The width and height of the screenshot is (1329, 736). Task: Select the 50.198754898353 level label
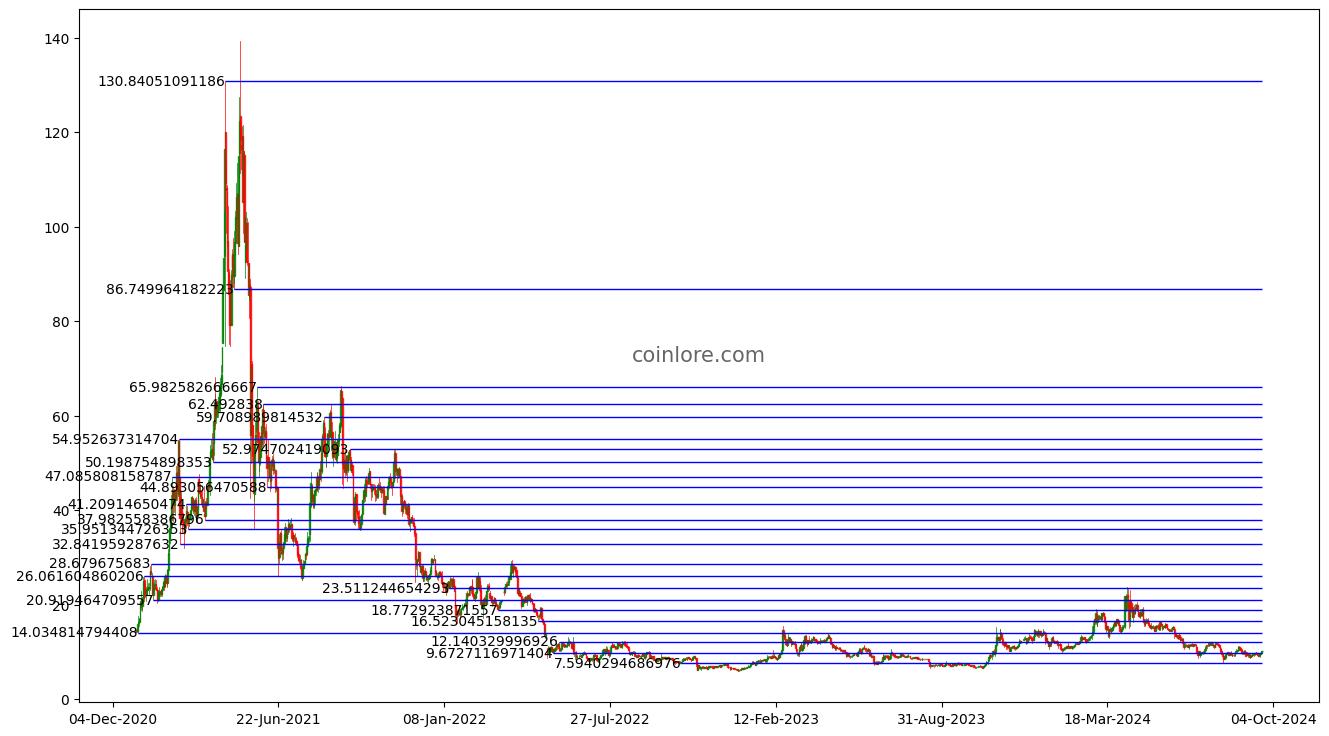(x=149, y=462)
